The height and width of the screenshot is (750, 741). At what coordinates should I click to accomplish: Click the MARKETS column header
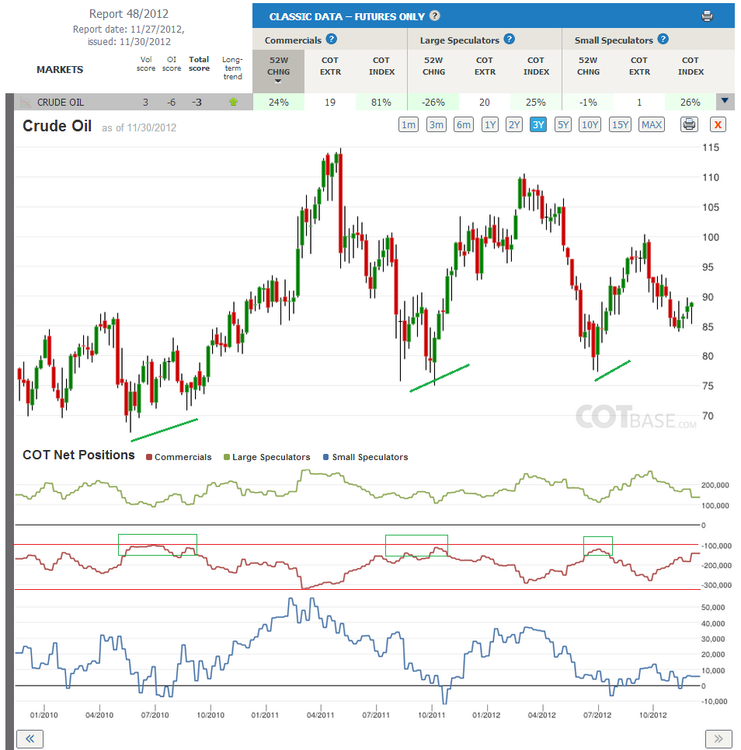pos(60,69)
